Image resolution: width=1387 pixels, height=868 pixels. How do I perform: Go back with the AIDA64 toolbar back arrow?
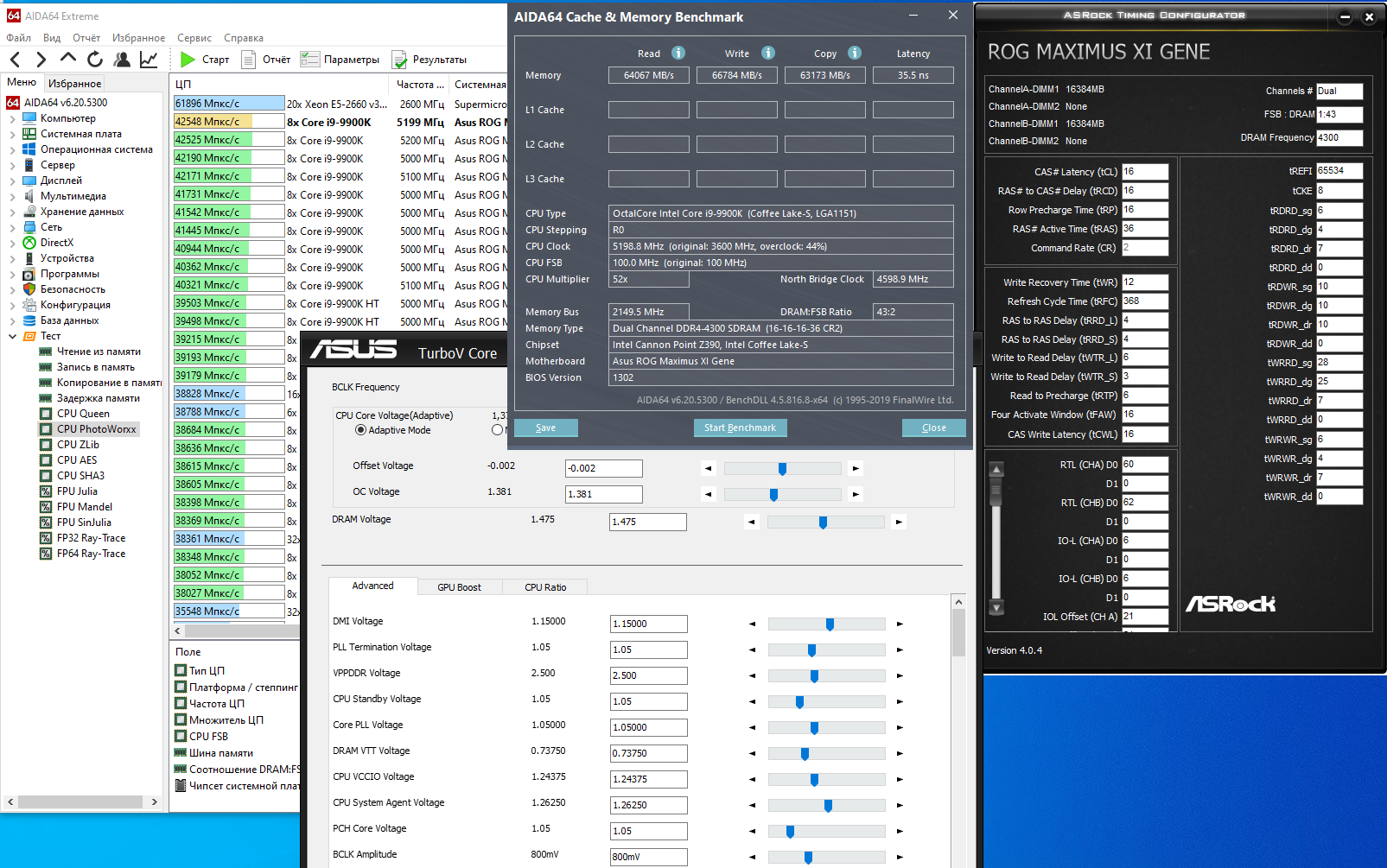[x=15, y=60]
